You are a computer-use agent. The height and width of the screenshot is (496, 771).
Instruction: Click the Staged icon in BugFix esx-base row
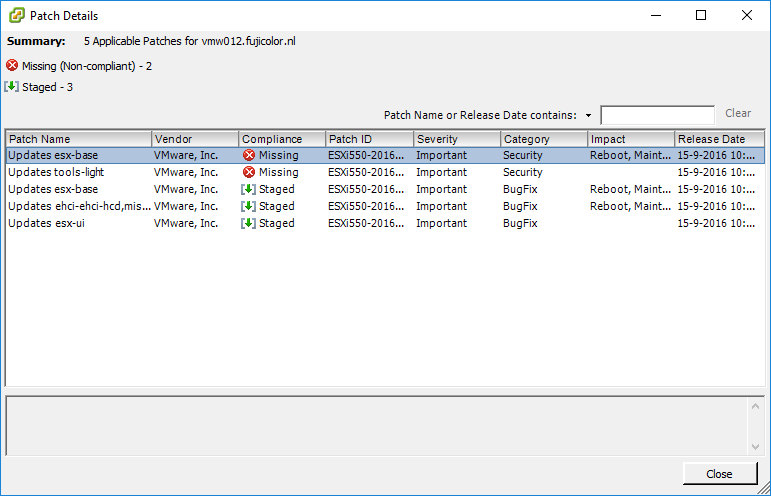(248, 189)
